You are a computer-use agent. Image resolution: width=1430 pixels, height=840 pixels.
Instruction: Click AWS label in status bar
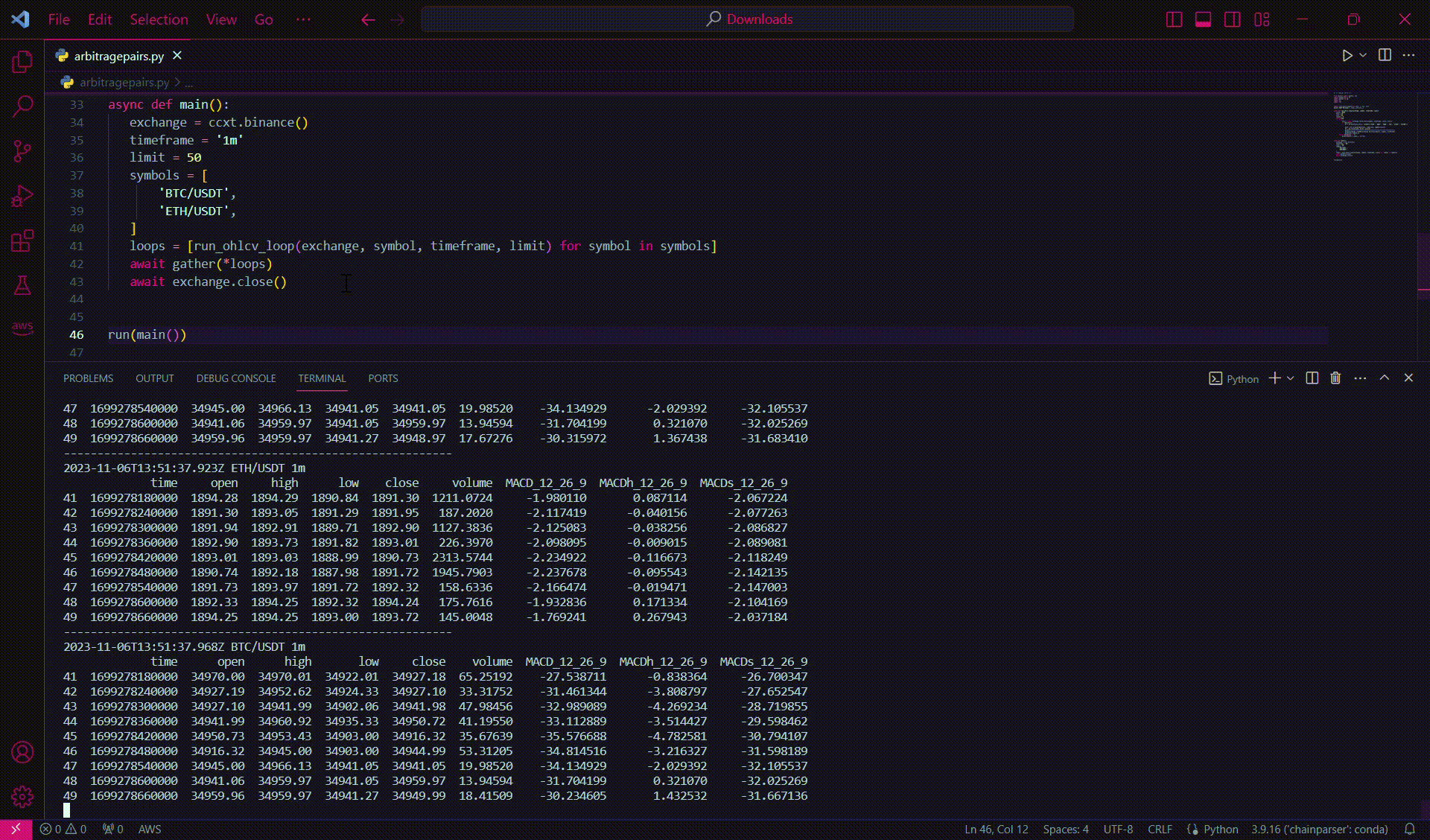coord(150,829)
